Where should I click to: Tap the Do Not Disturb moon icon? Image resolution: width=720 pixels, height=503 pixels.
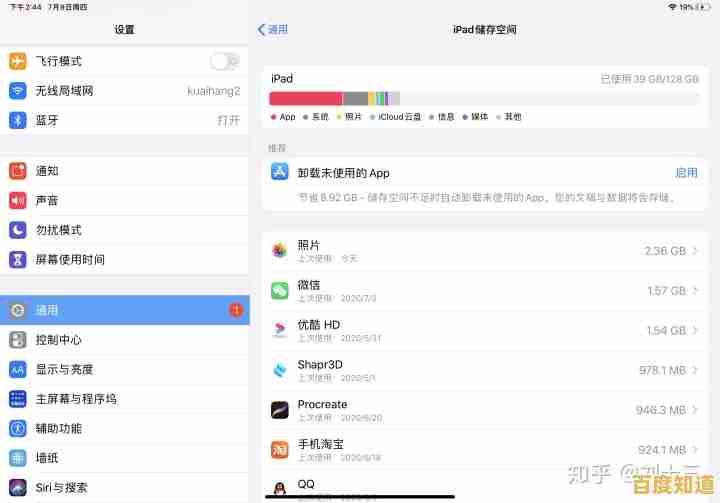[17, 230]
